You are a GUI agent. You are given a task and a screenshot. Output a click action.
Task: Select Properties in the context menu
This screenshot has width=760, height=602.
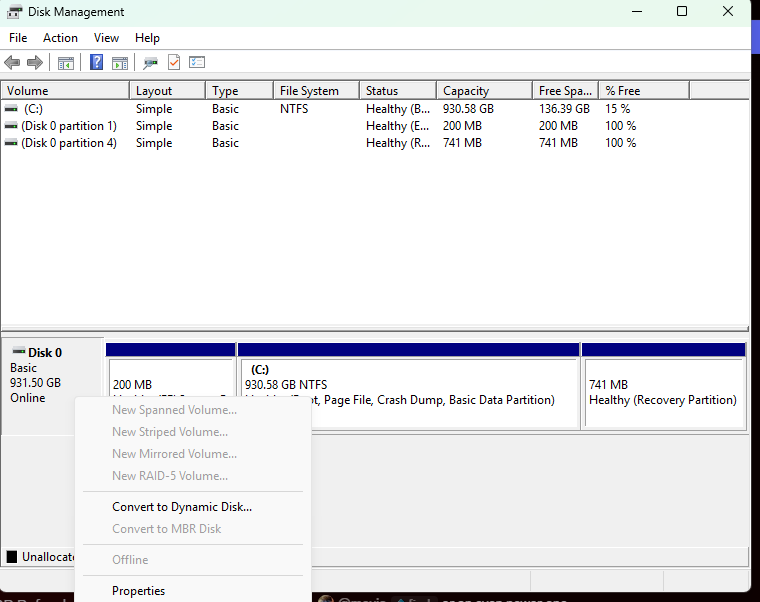[193, 591]
